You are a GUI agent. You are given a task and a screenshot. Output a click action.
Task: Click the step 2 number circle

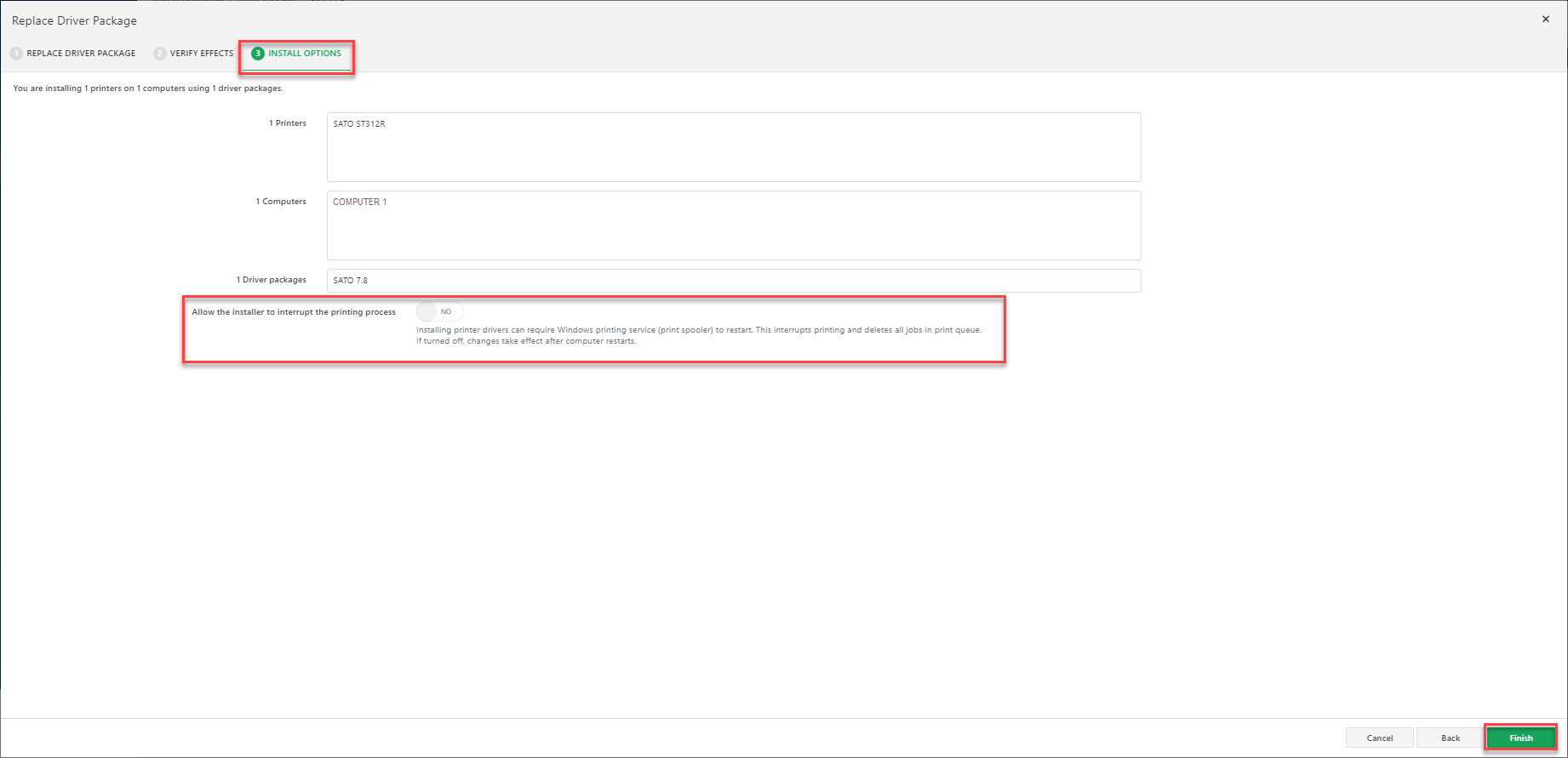(159, 54)
